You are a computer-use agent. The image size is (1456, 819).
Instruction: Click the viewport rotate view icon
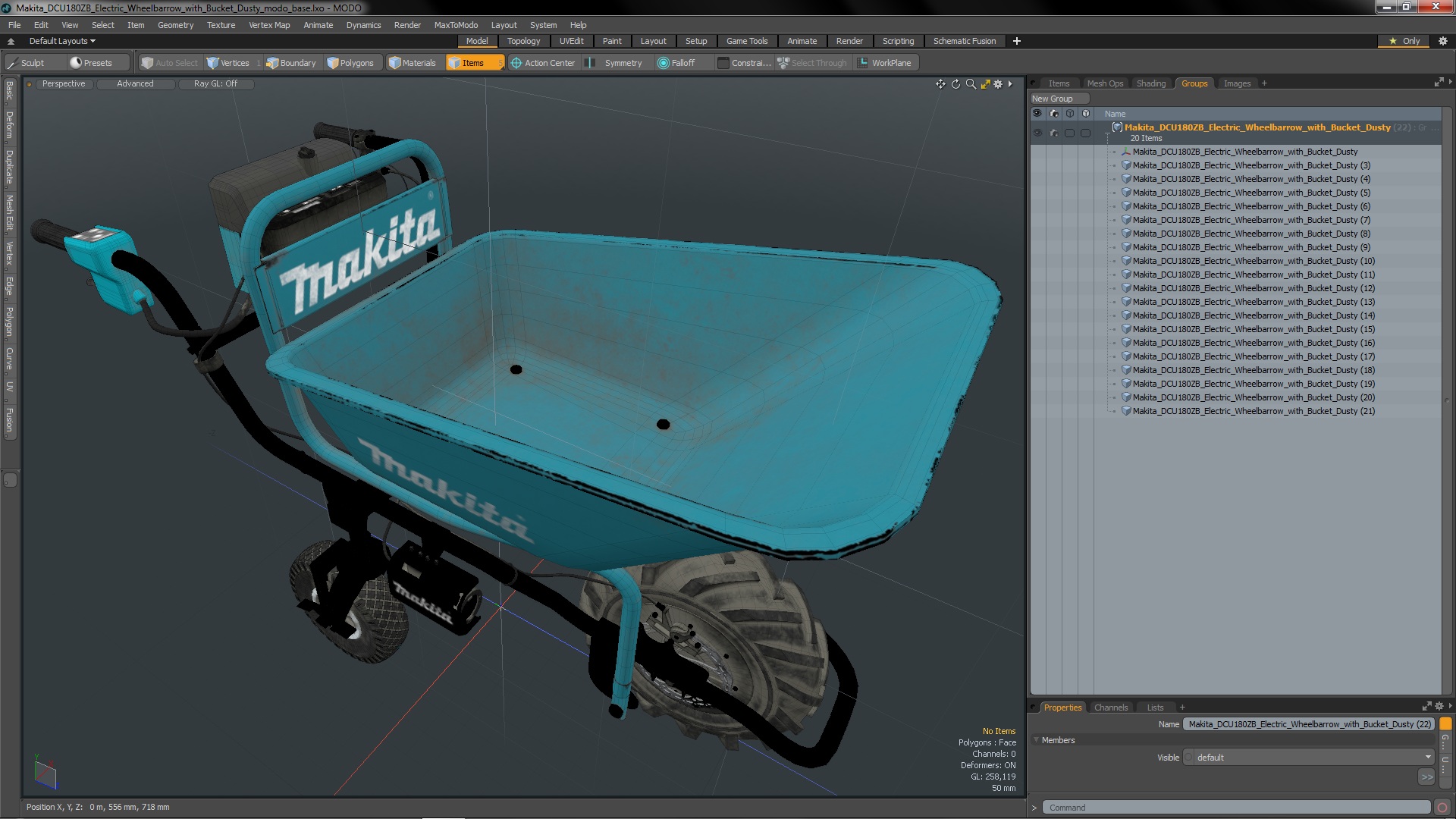955,84
